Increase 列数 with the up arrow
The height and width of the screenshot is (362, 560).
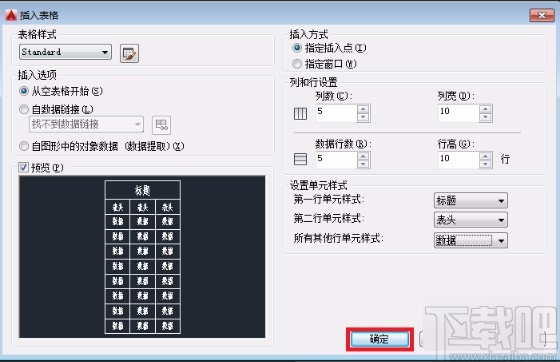click(x=363, y=109)
